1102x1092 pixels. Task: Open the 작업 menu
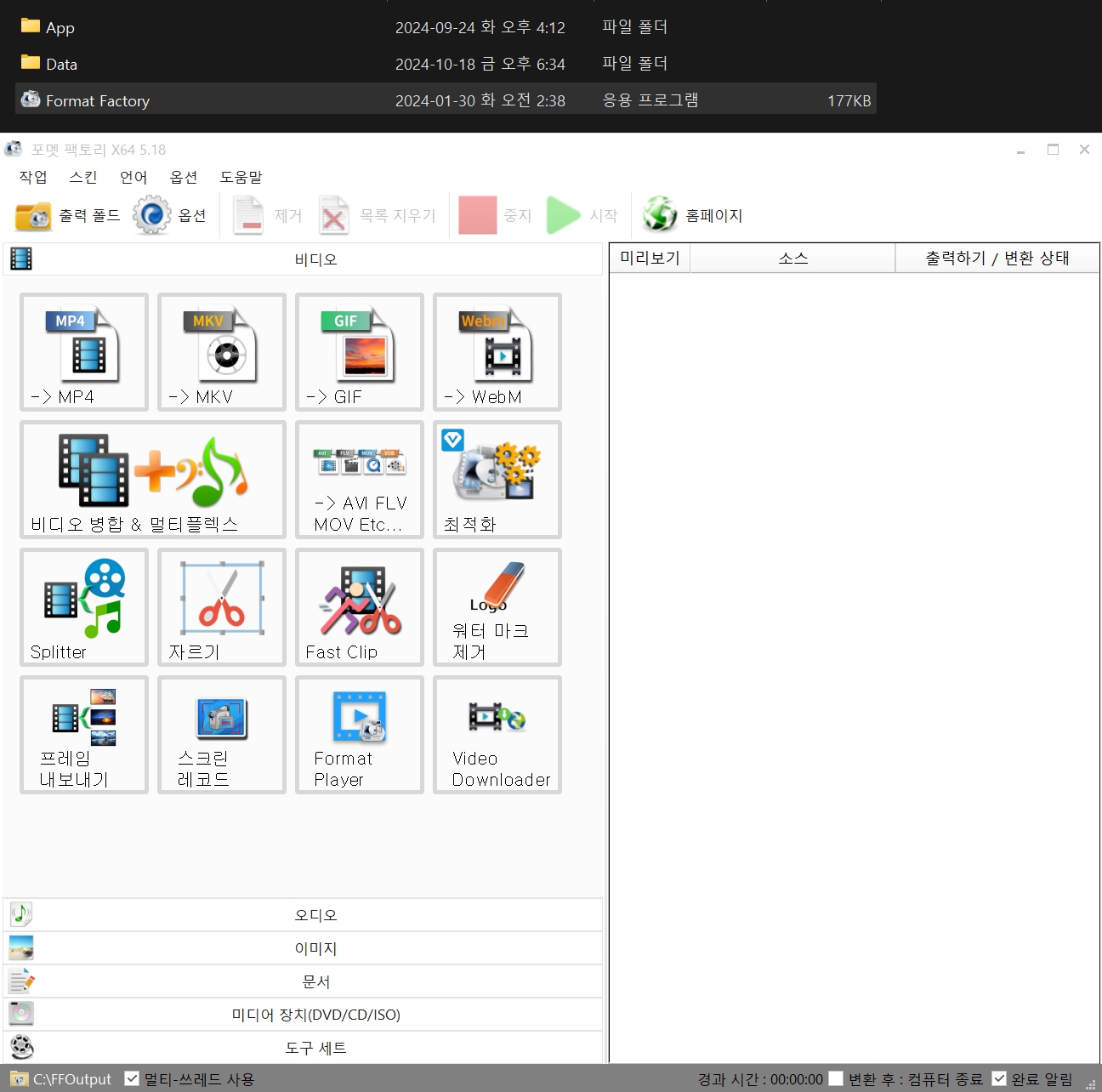[x=33, y=177]
